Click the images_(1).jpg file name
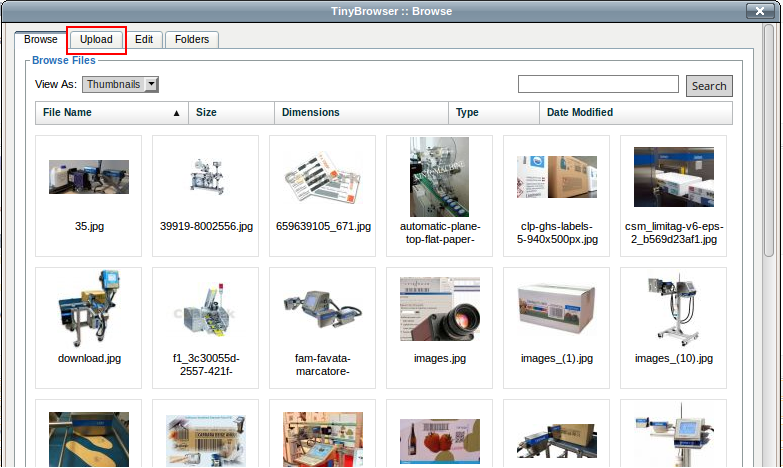This screenshot has height=468, width=783. [x=557, y=358]
